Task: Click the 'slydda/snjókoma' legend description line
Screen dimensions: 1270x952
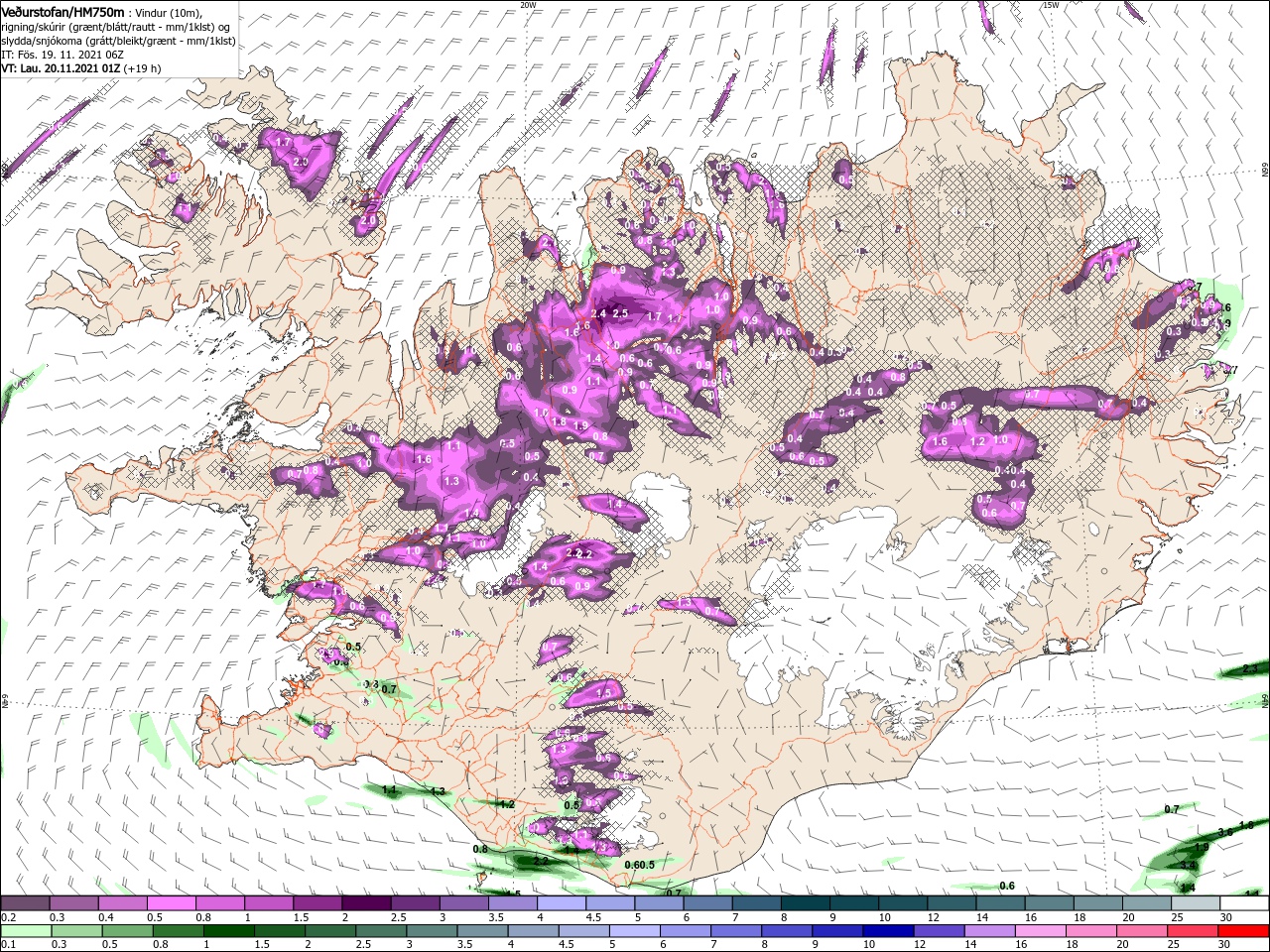Action: coord(118,41)
